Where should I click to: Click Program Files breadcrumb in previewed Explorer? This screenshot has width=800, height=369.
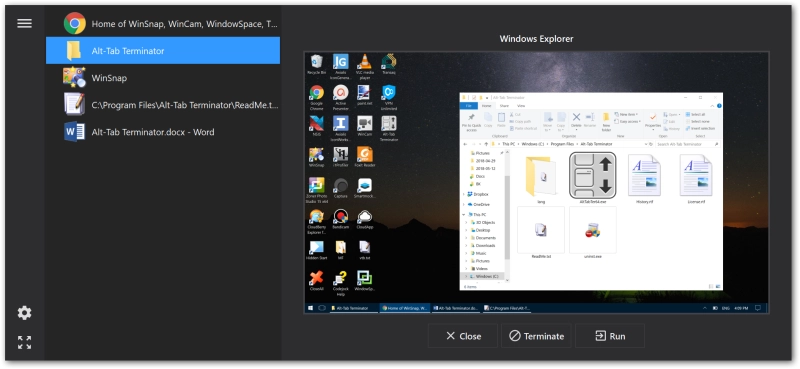click(x=562, y=144)
